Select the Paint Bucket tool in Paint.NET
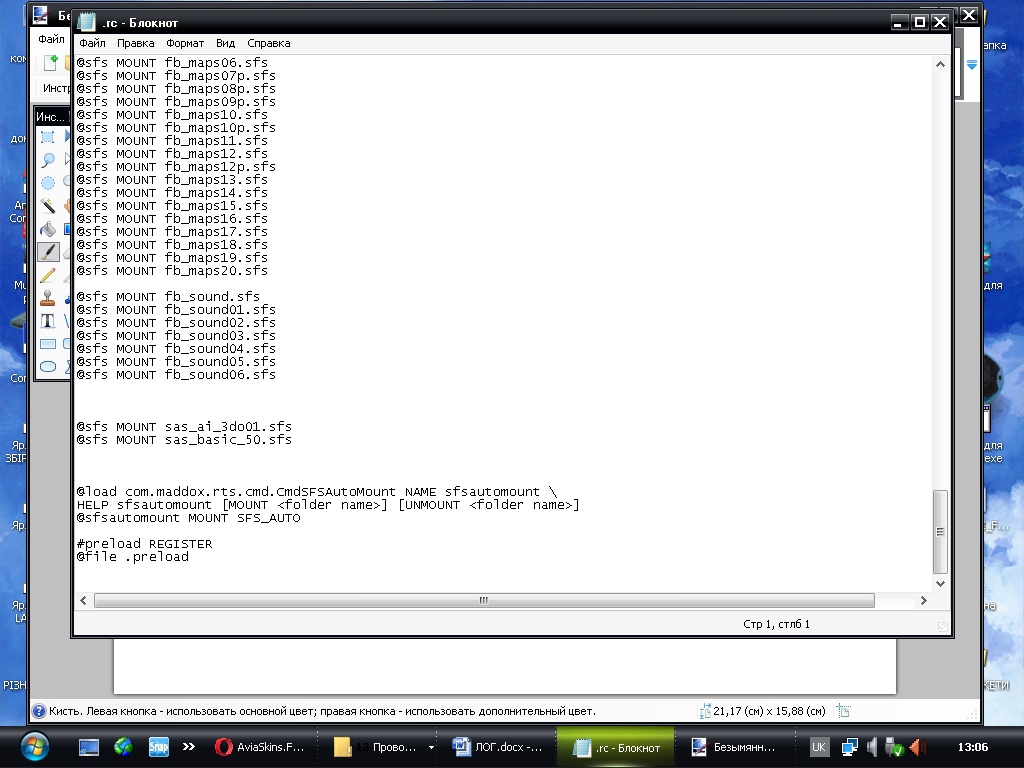 tap(48, 229)
